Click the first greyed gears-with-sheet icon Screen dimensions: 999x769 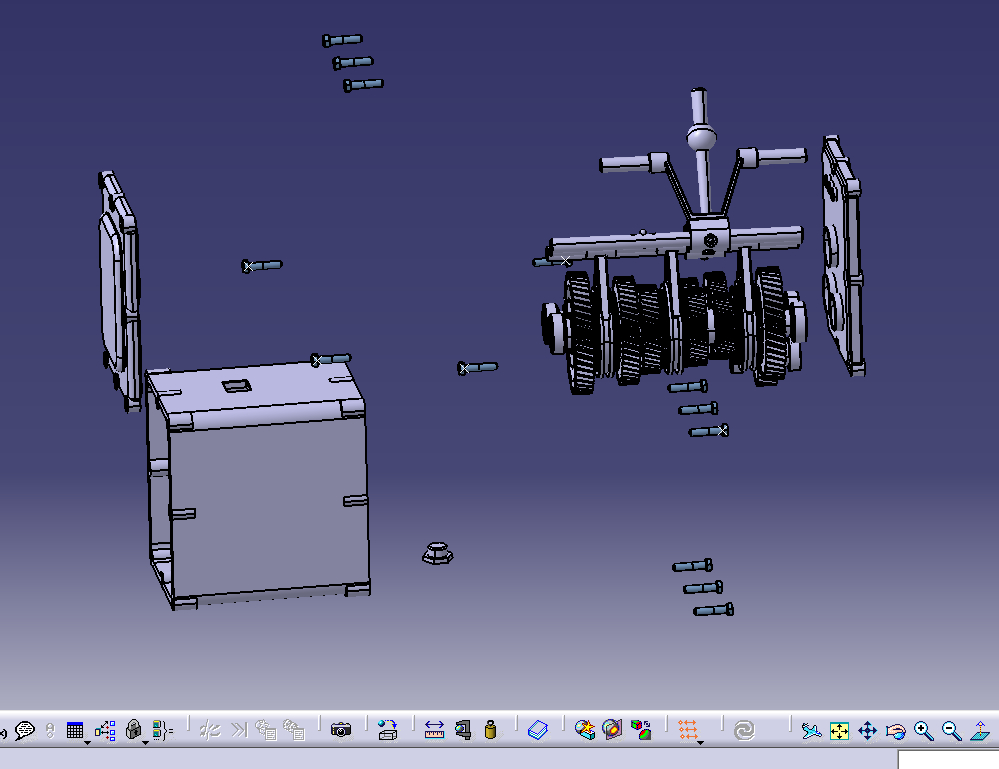(x=266, y=730)
